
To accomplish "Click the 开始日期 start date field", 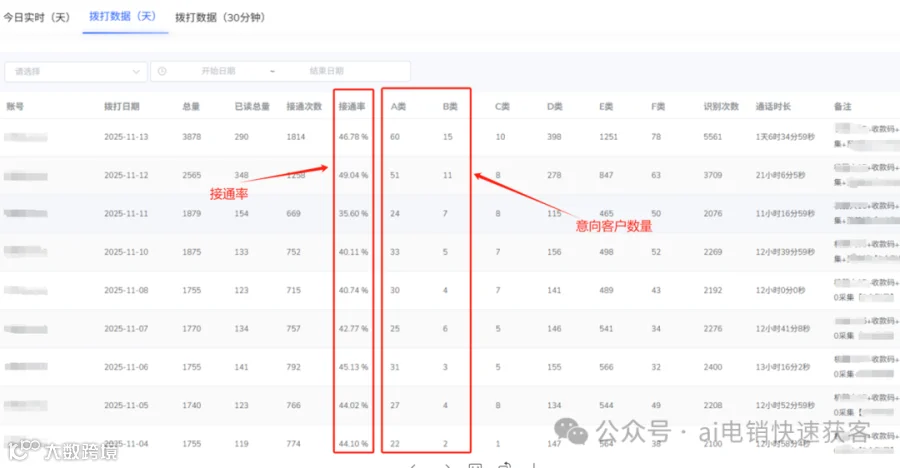I will pyautogui.click(x=218, y=71).
